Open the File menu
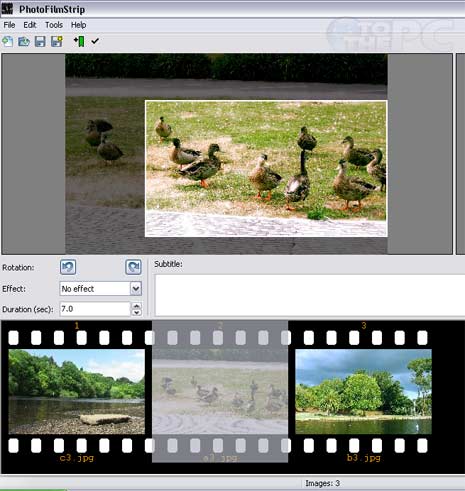465x491 pixels. point(9,25)
